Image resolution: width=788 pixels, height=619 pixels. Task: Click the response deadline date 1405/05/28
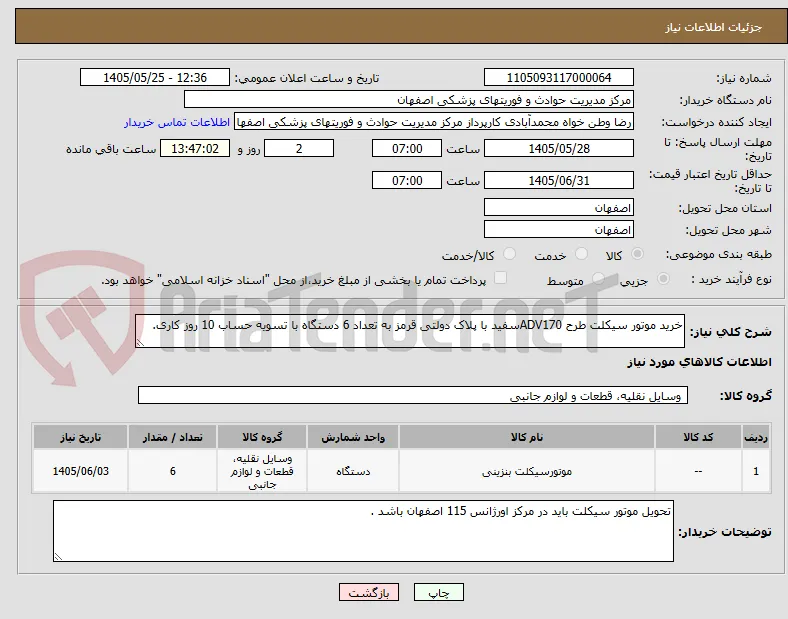(x=559, y=148)
